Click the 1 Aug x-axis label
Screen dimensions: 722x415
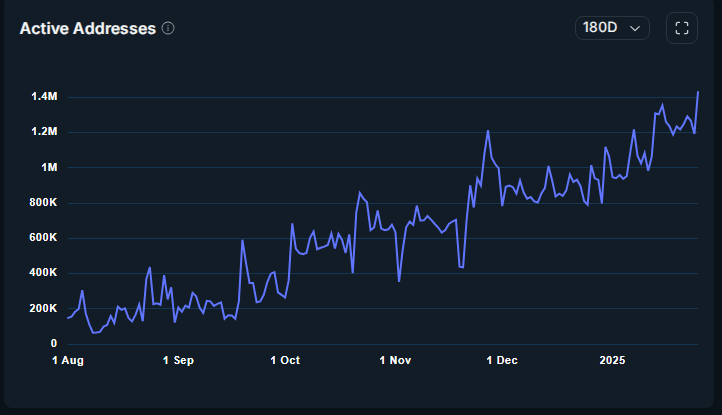tap(67, 360)
